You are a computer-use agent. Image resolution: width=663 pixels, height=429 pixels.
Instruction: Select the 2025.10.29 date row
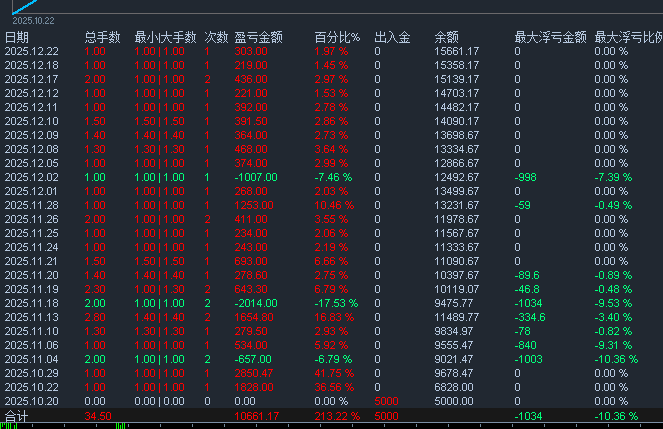pos(32,373)
